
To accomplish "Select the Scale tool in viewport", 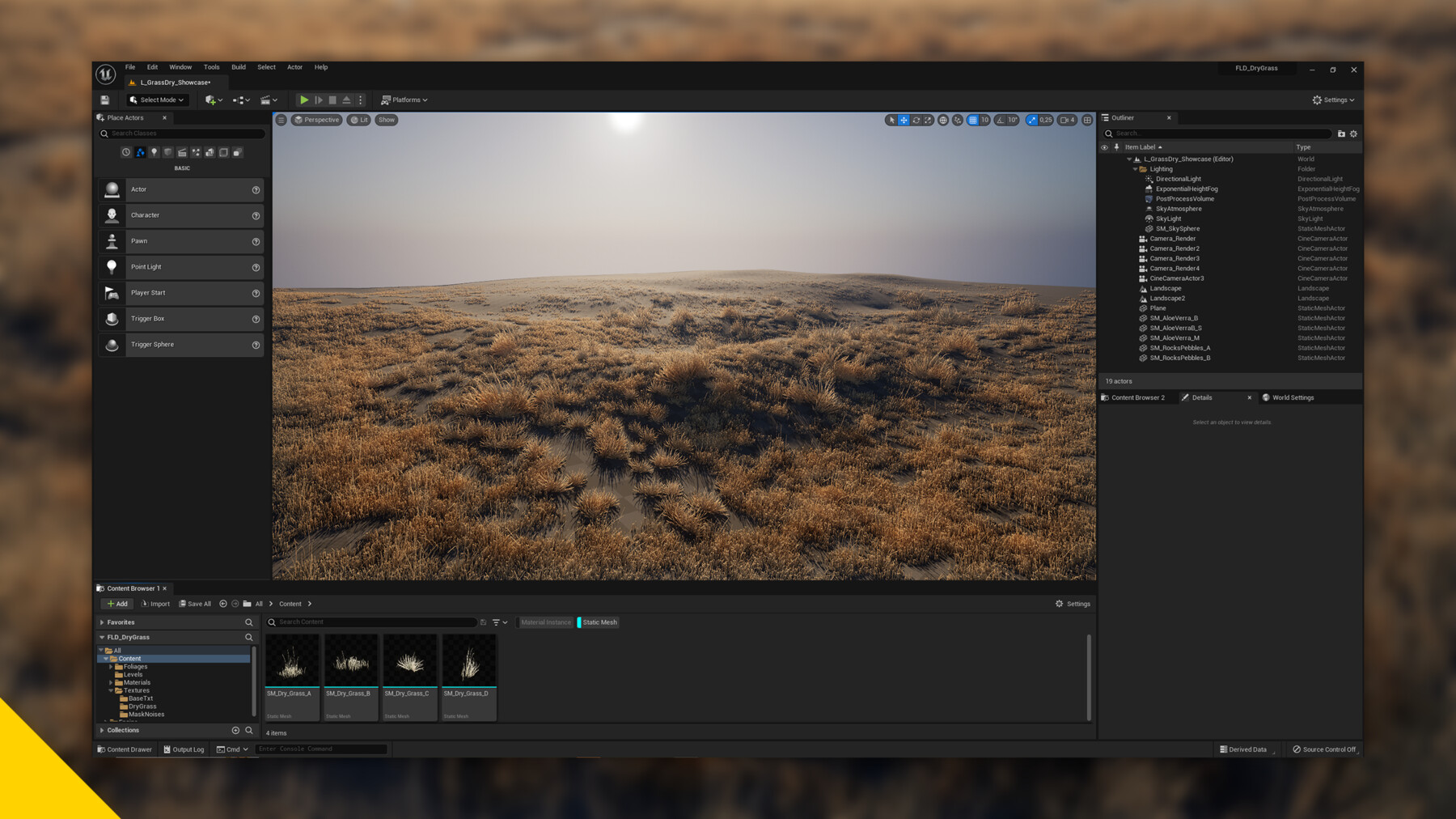I will click(928, 120).
